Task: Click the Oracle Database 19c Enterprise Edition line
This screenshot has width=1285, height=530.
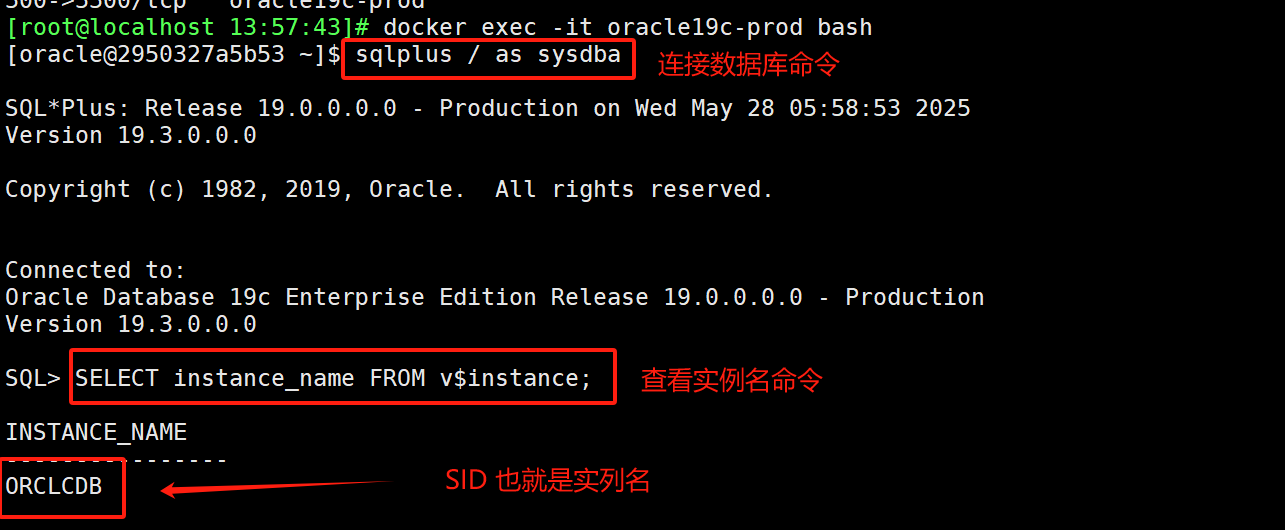Action: click(x=494, y=297)
